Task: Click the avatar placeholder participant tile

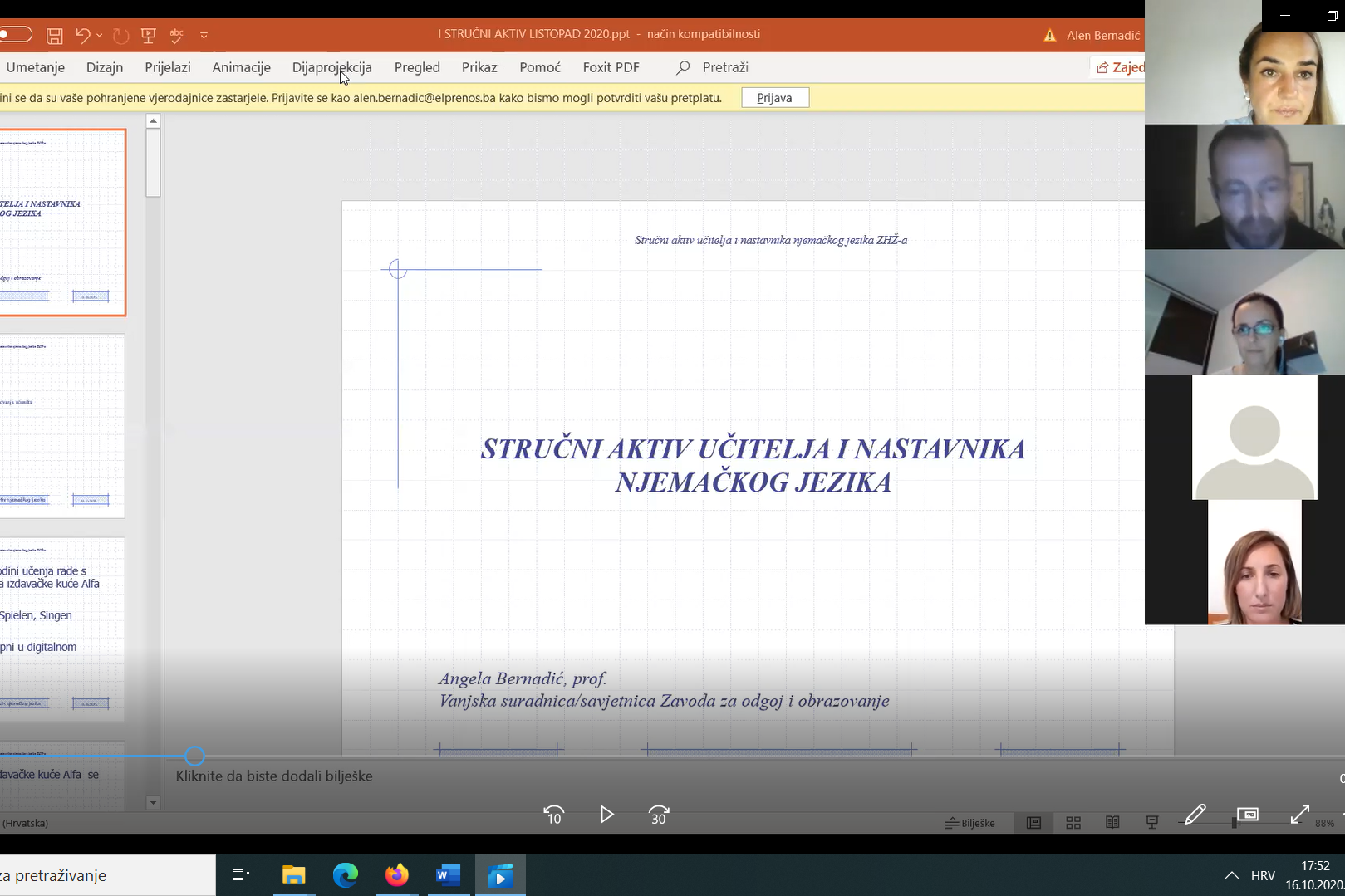Action: (1254, 437)
